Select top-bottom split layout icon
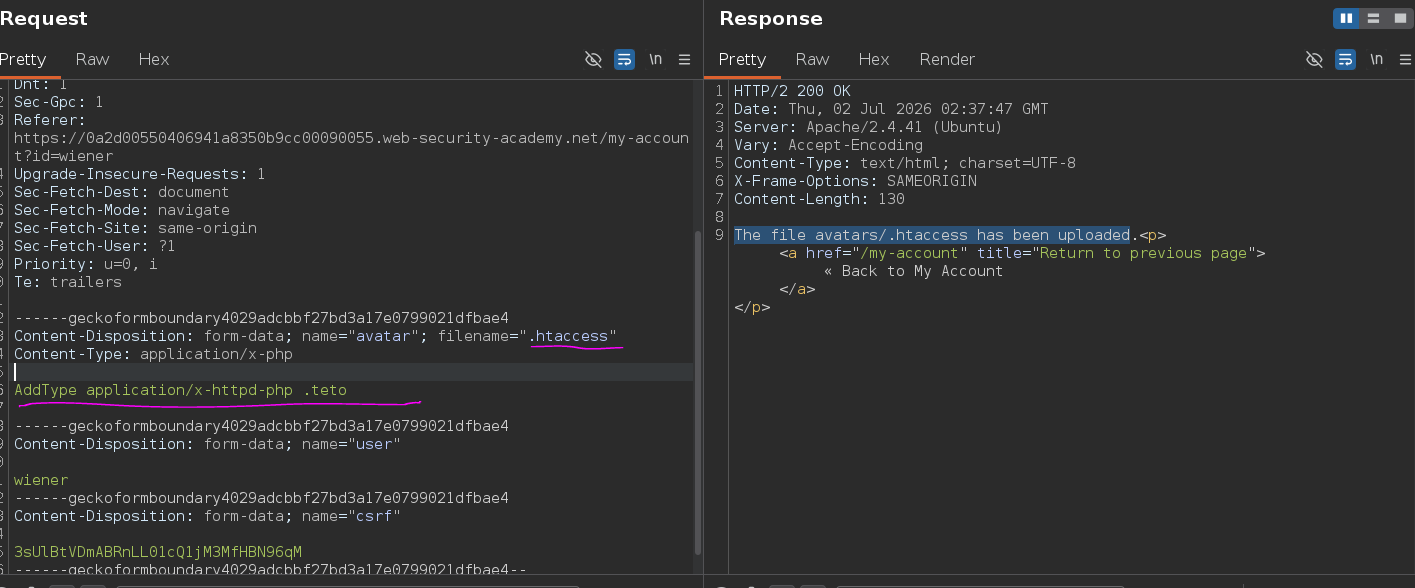 (1373, 18)
